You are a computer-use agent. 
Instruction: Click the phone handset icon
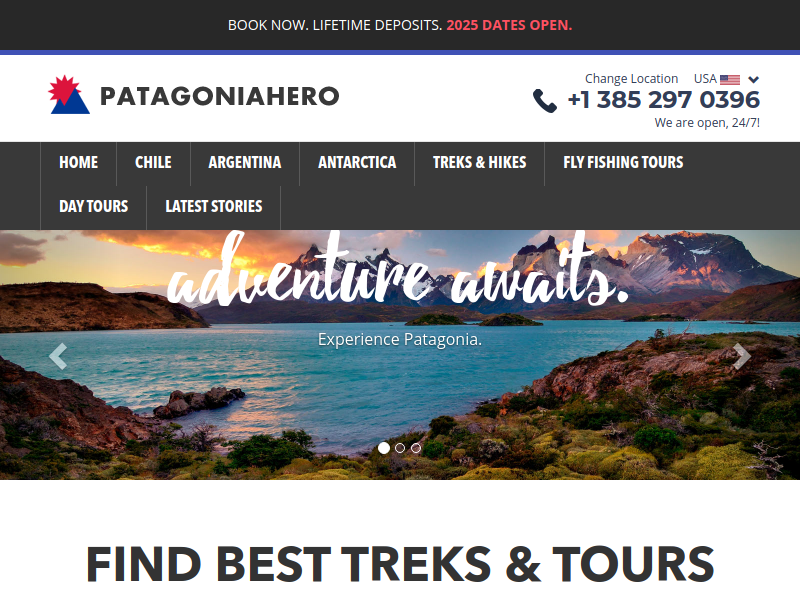544,101
